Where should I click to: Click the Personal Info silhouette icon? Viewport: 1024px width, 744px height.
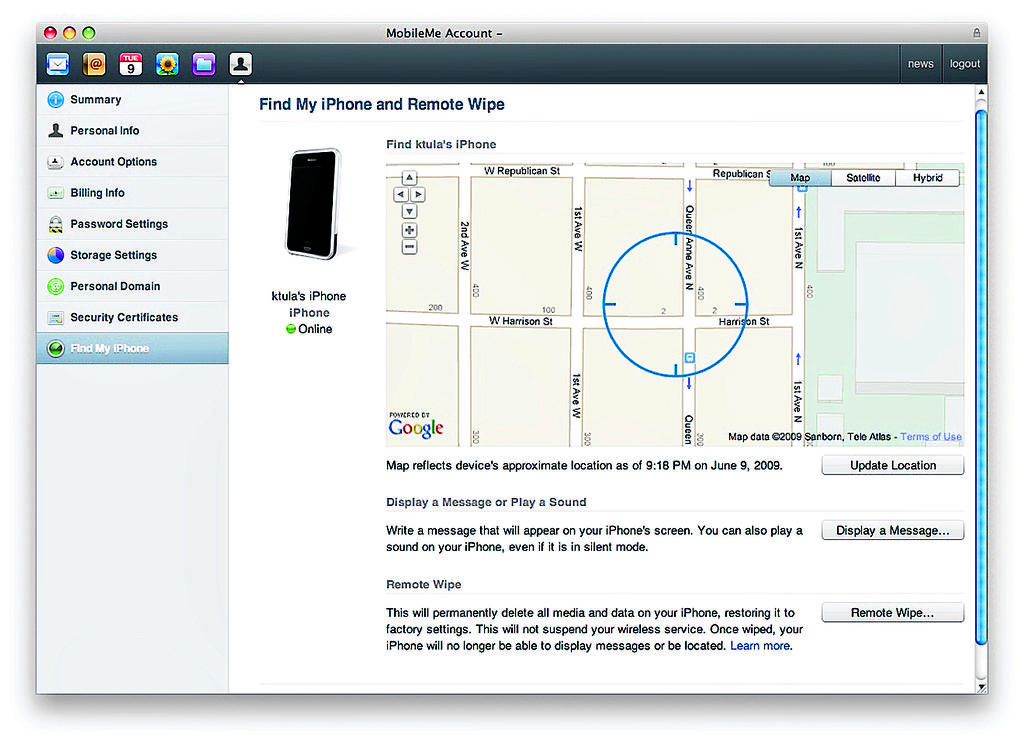(x=56, y=131)
